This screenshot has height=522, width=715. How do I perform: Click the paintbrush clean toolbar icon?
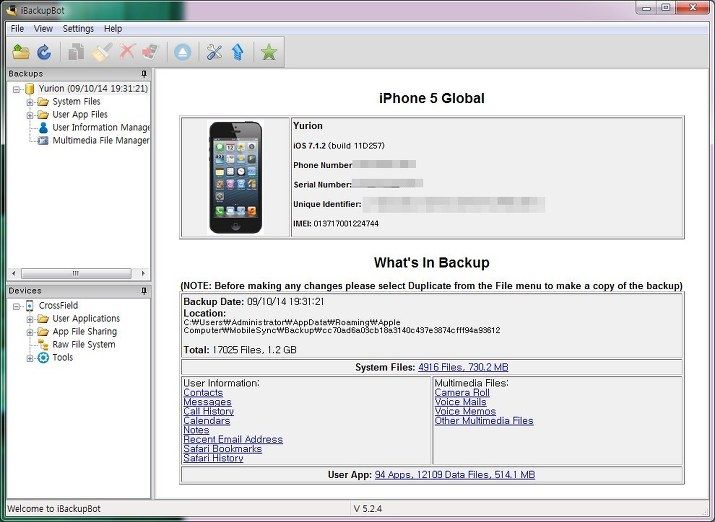coord(101,52)
